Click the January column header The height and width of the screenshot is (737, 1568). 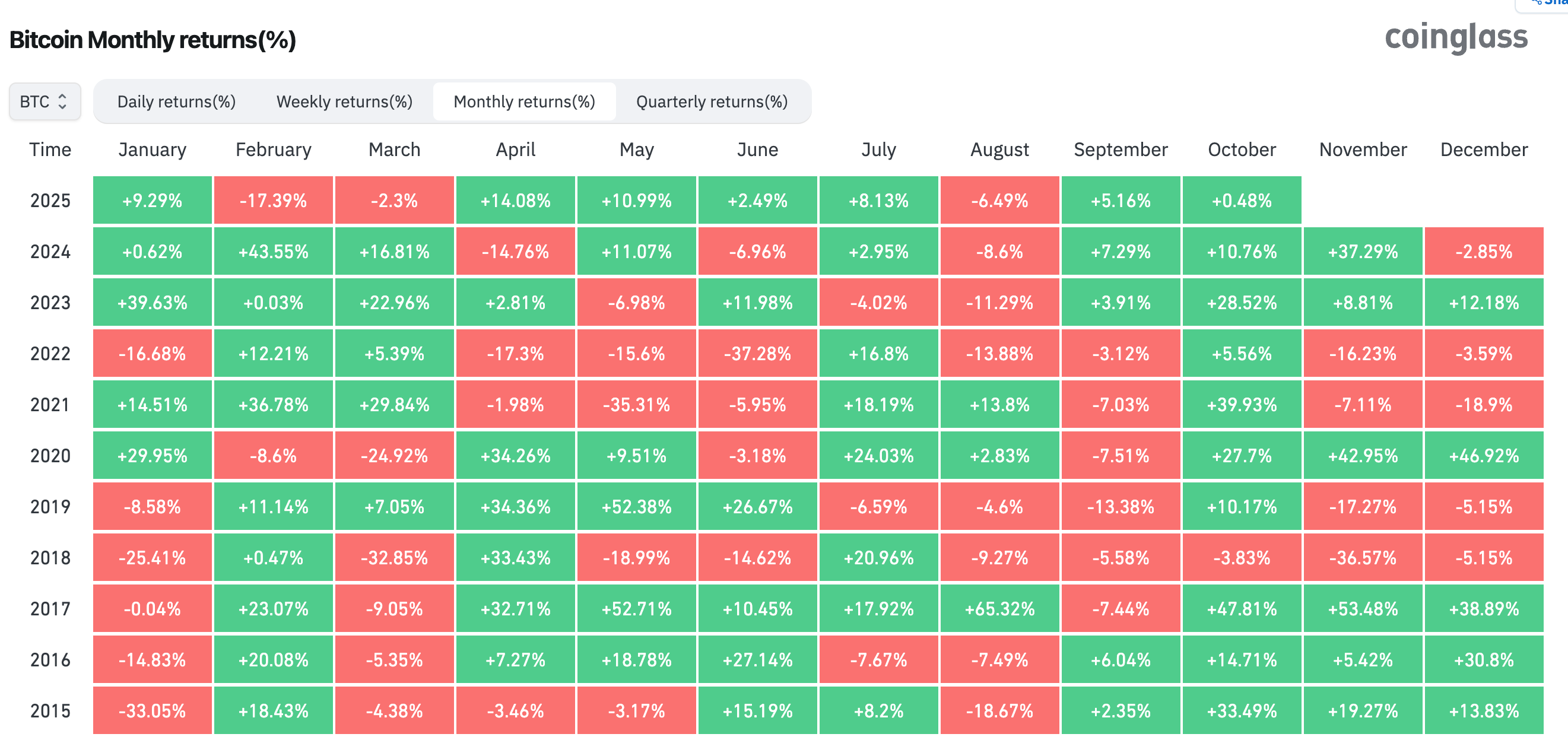tap(152, 149)
